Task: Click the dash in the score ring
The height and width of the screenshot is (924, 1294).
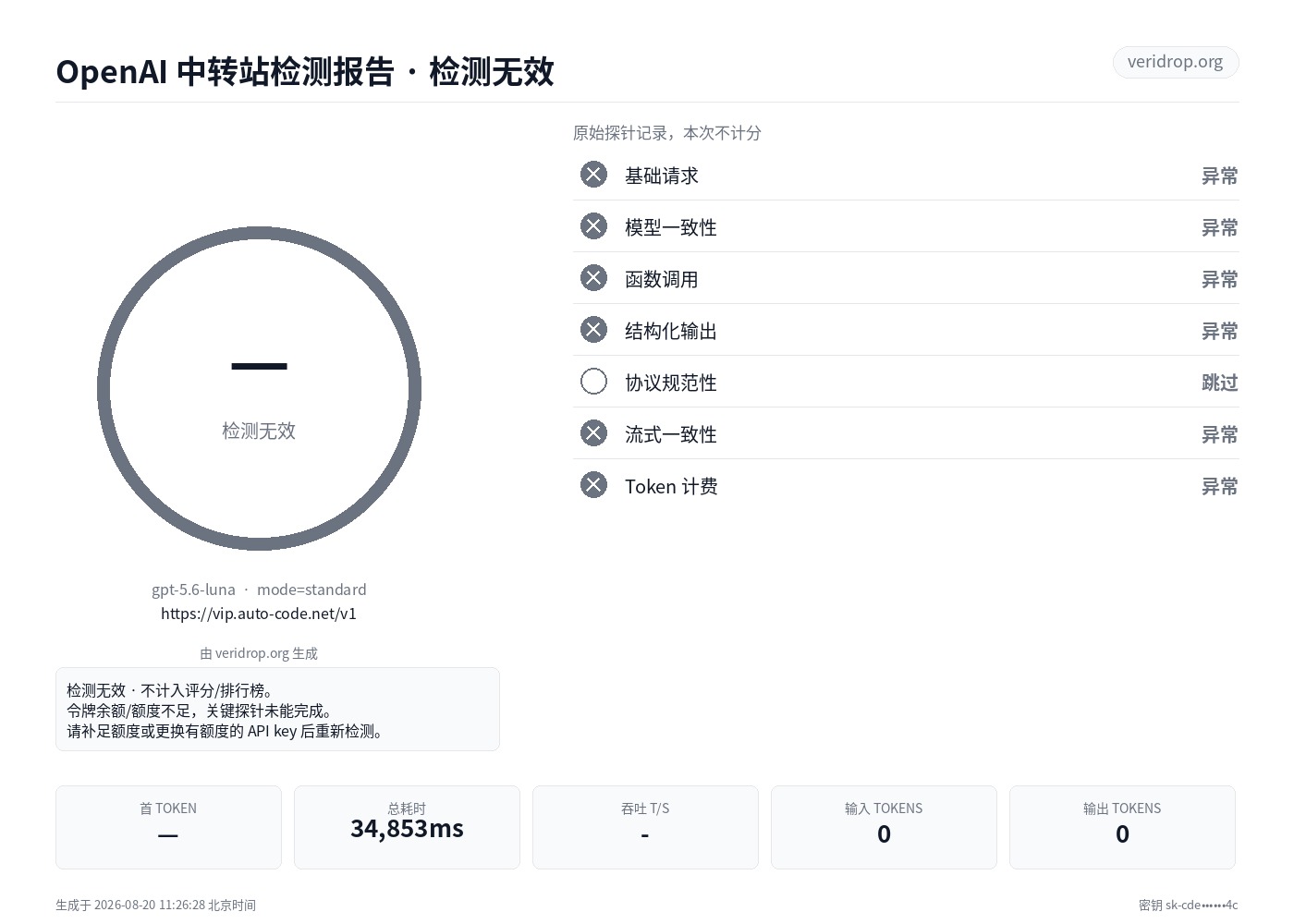Action: (x=259, y=366)
